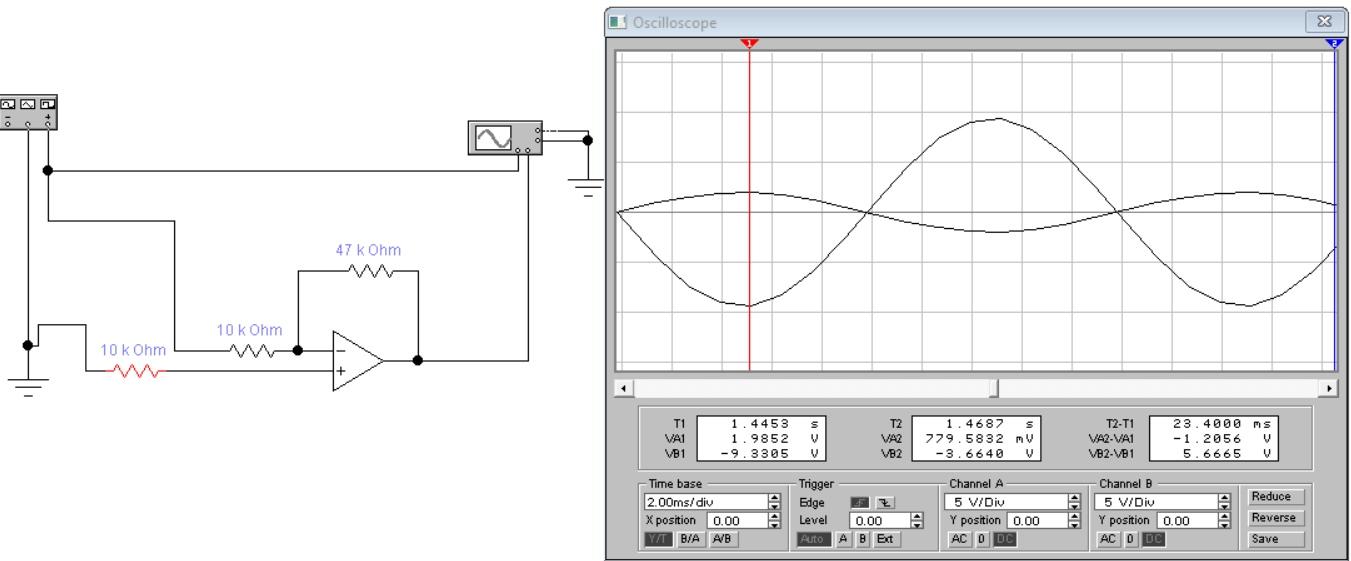The image size is (1351, 561).
Task: Switch display mode to A/B
Action: pos(723,539)
